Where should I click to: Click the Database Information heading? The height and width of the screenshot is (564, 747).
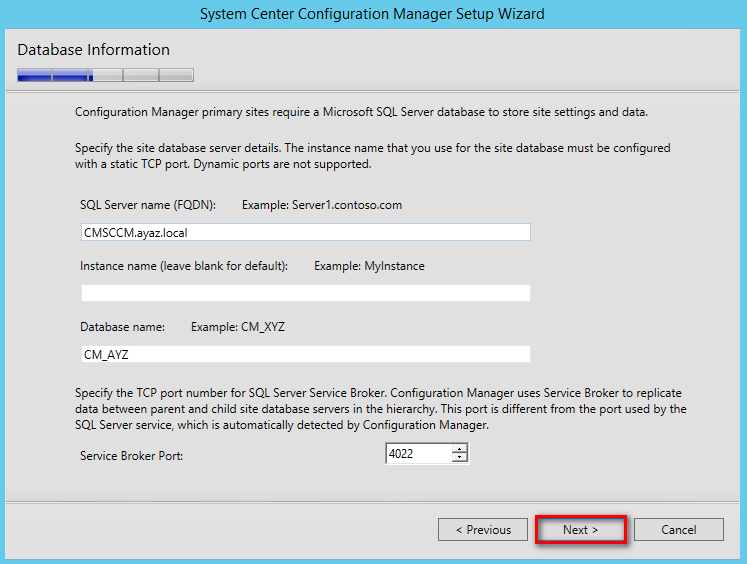93,50
